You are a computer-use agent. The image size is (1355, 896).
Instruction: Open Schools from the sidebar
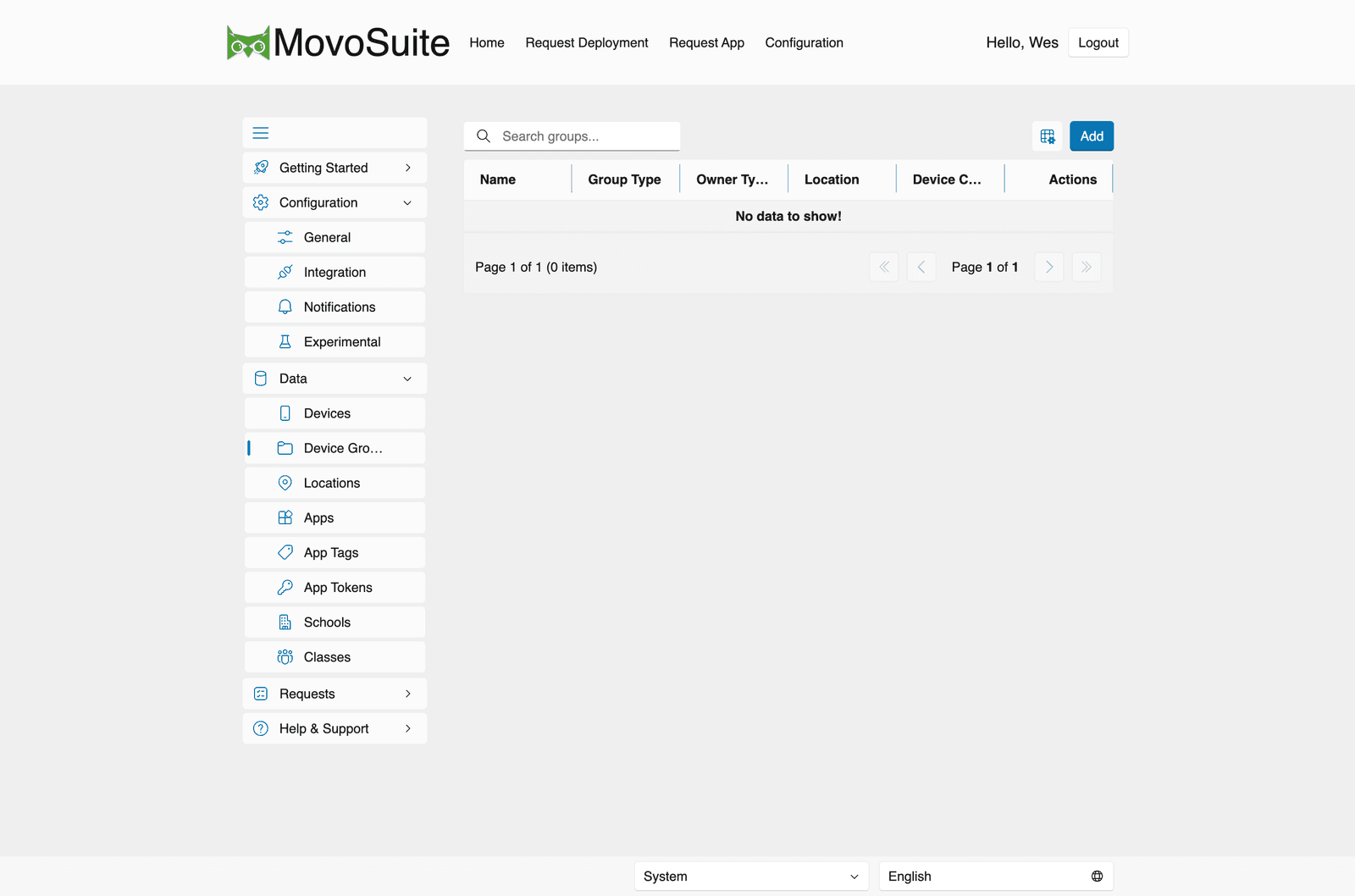(335, 622)
